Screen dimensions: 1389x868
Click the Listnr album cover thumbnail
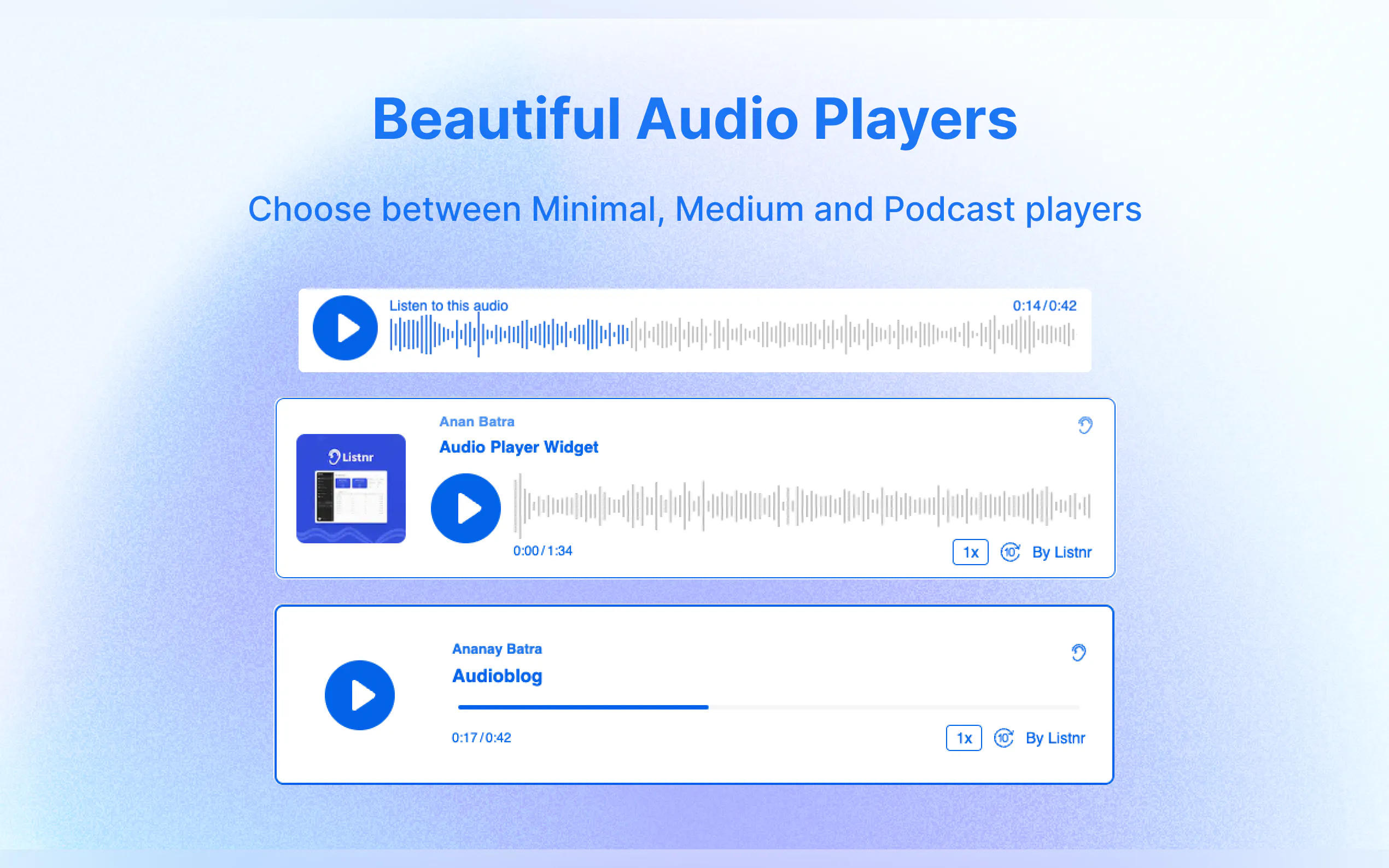351,489
